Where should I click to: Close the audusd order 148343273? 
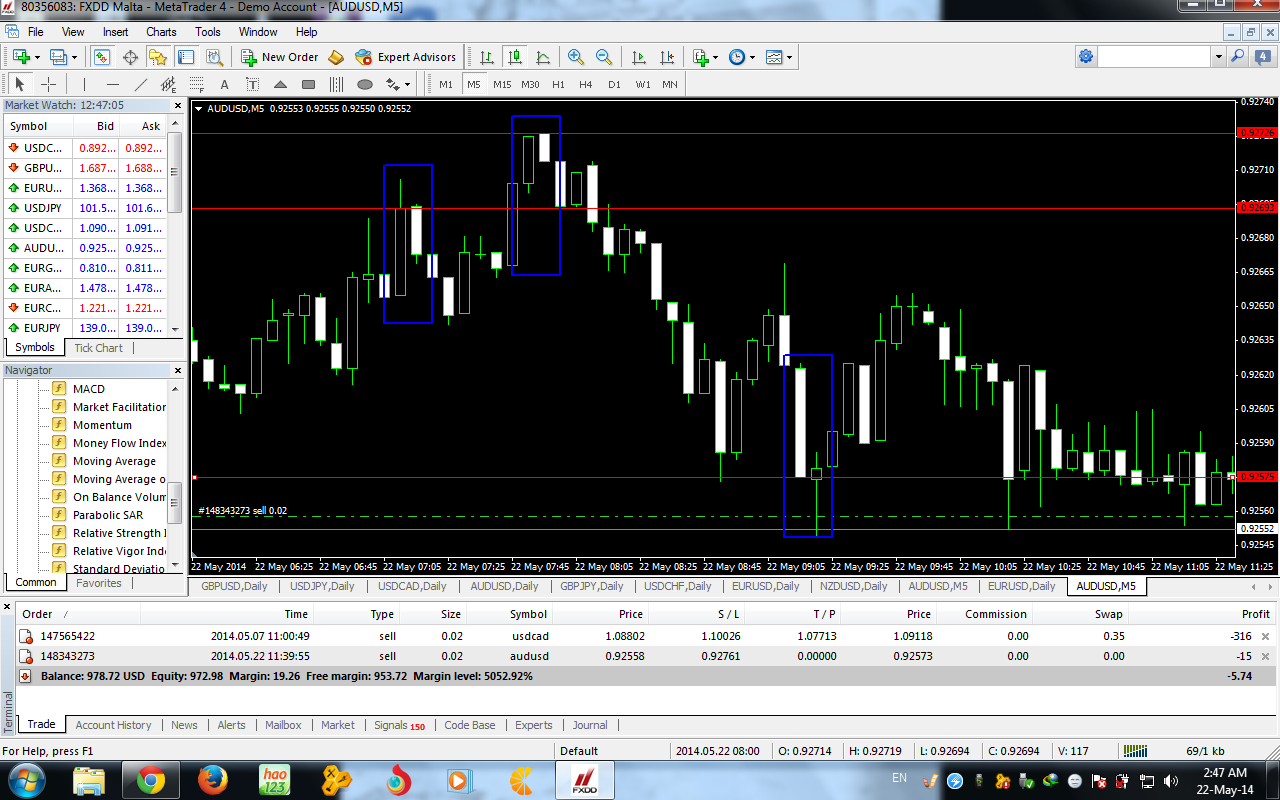(x=1265, y=656)
